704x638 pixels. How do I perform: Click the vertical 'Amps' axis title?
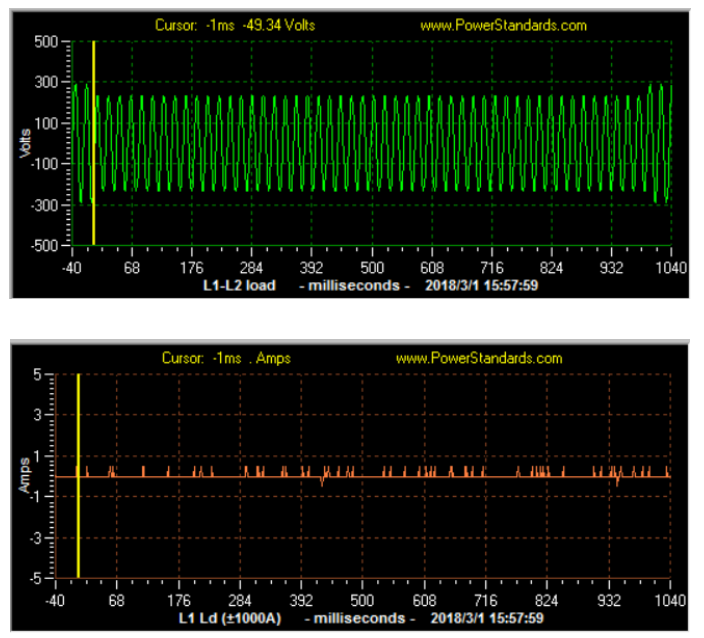pyautogui.click(x=27, y=477)
